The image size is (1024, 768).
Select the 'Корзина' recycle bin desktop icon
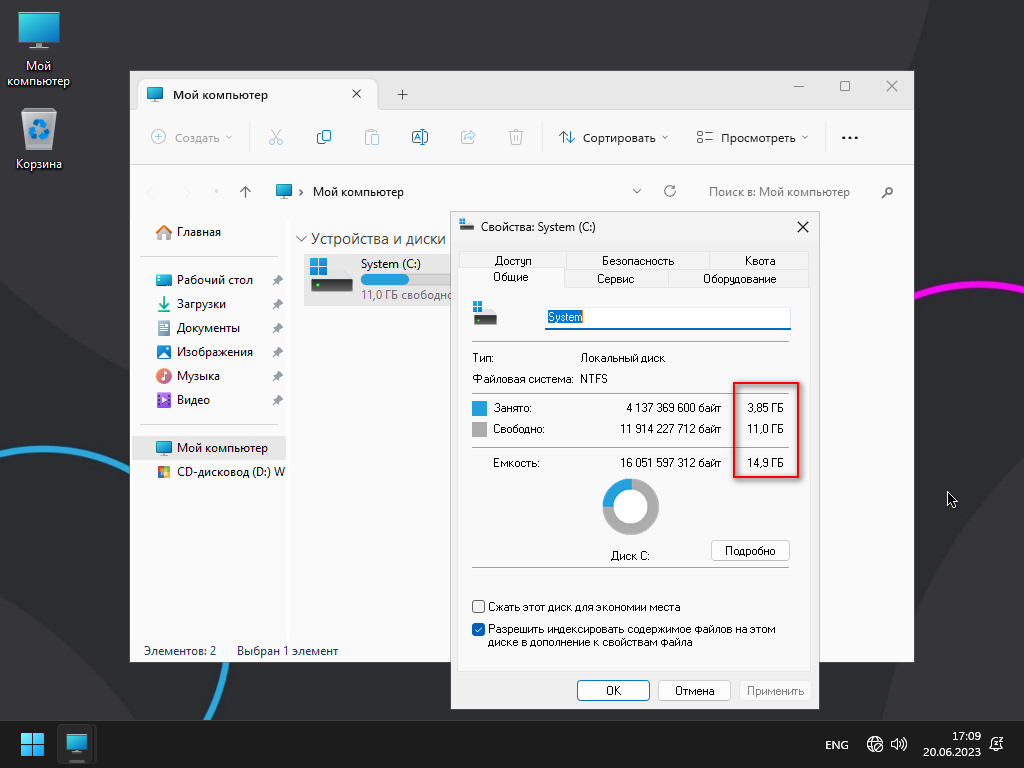point(39,139)
